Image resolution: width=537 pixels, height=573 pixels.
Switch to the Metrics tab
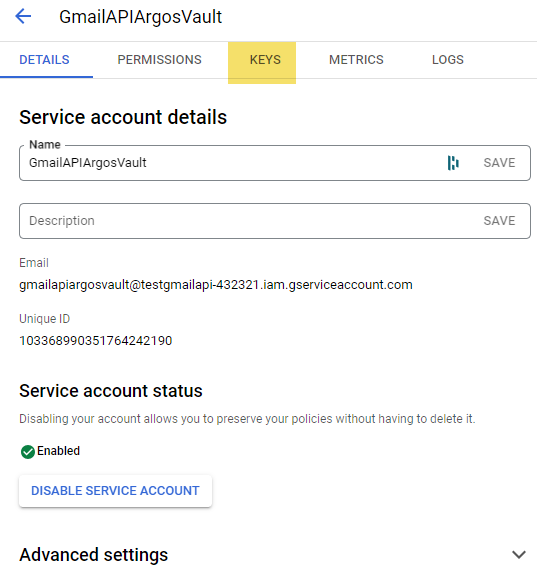tap(356, 60)
